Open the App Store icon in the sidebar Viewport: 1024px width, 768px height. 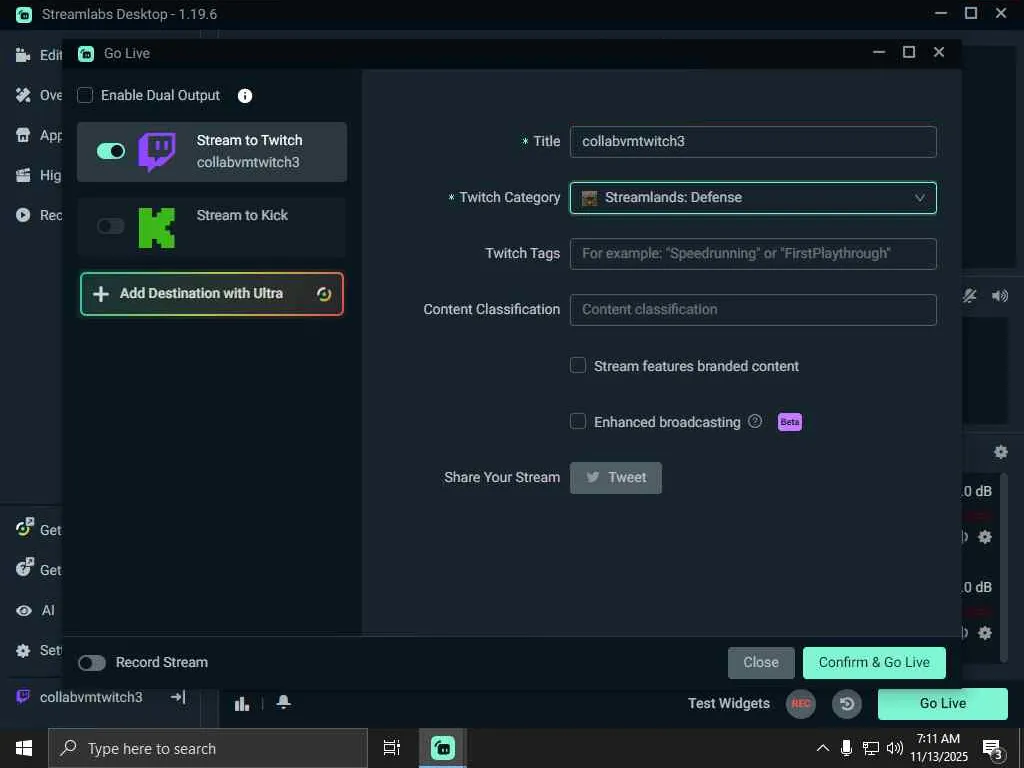pos(23,135)
